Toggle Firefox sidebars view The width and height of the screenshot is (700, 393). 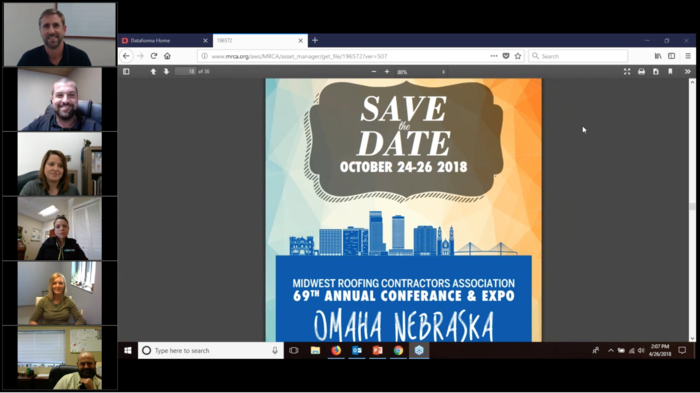click(671, 56)
